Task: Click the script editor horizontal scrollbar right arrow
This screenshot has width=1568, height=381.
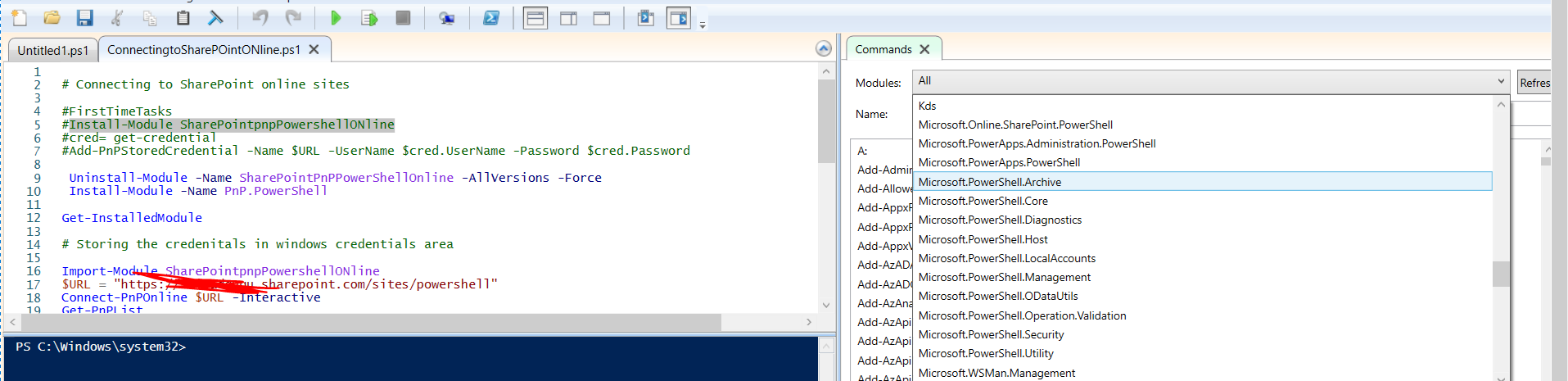Action: 809,322
